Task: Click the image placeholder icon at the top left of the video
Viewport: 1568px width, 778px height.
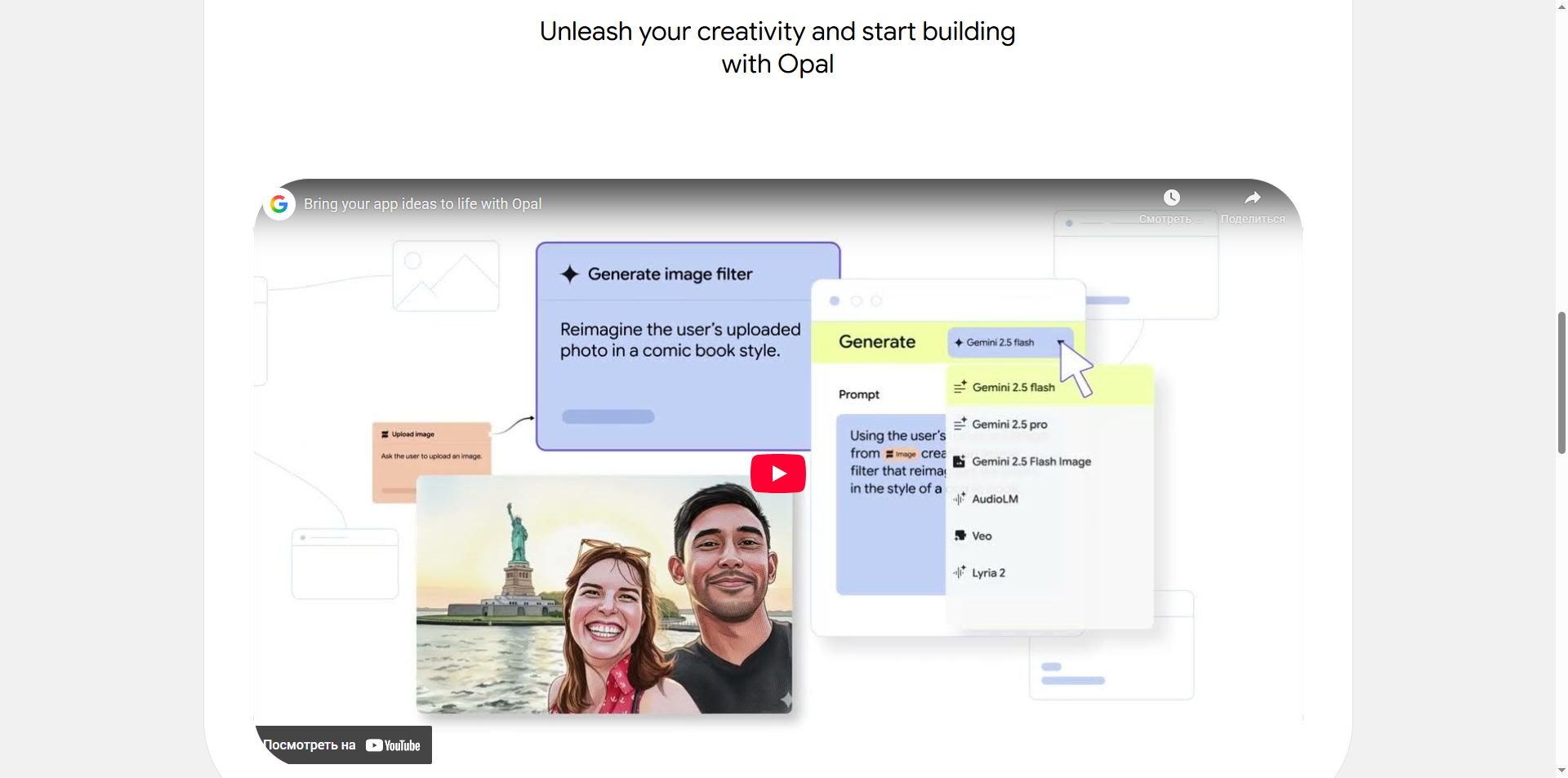Action: [446, 276]
